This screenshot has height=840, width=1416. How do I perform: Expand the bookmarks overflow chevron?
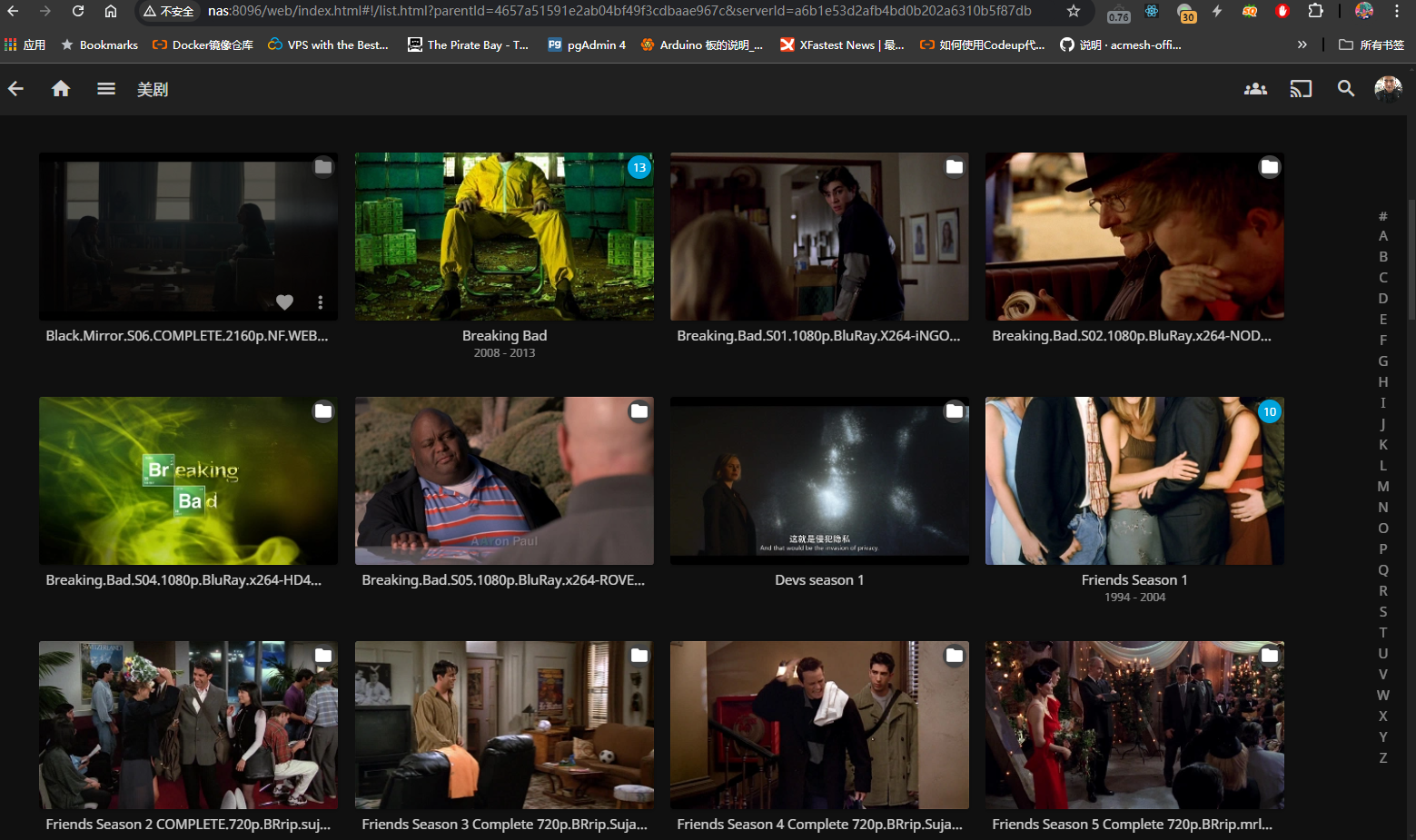pos(1302,44)
